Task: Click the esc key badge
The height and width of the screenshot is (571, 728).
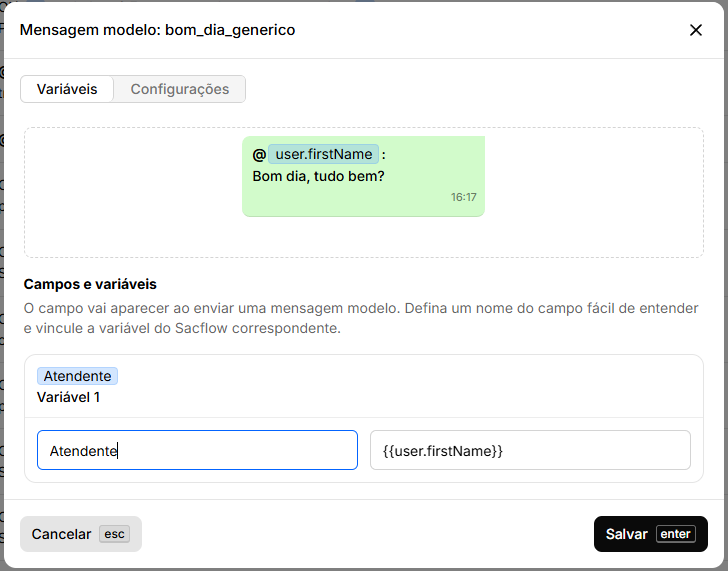Action: (115, 534)
